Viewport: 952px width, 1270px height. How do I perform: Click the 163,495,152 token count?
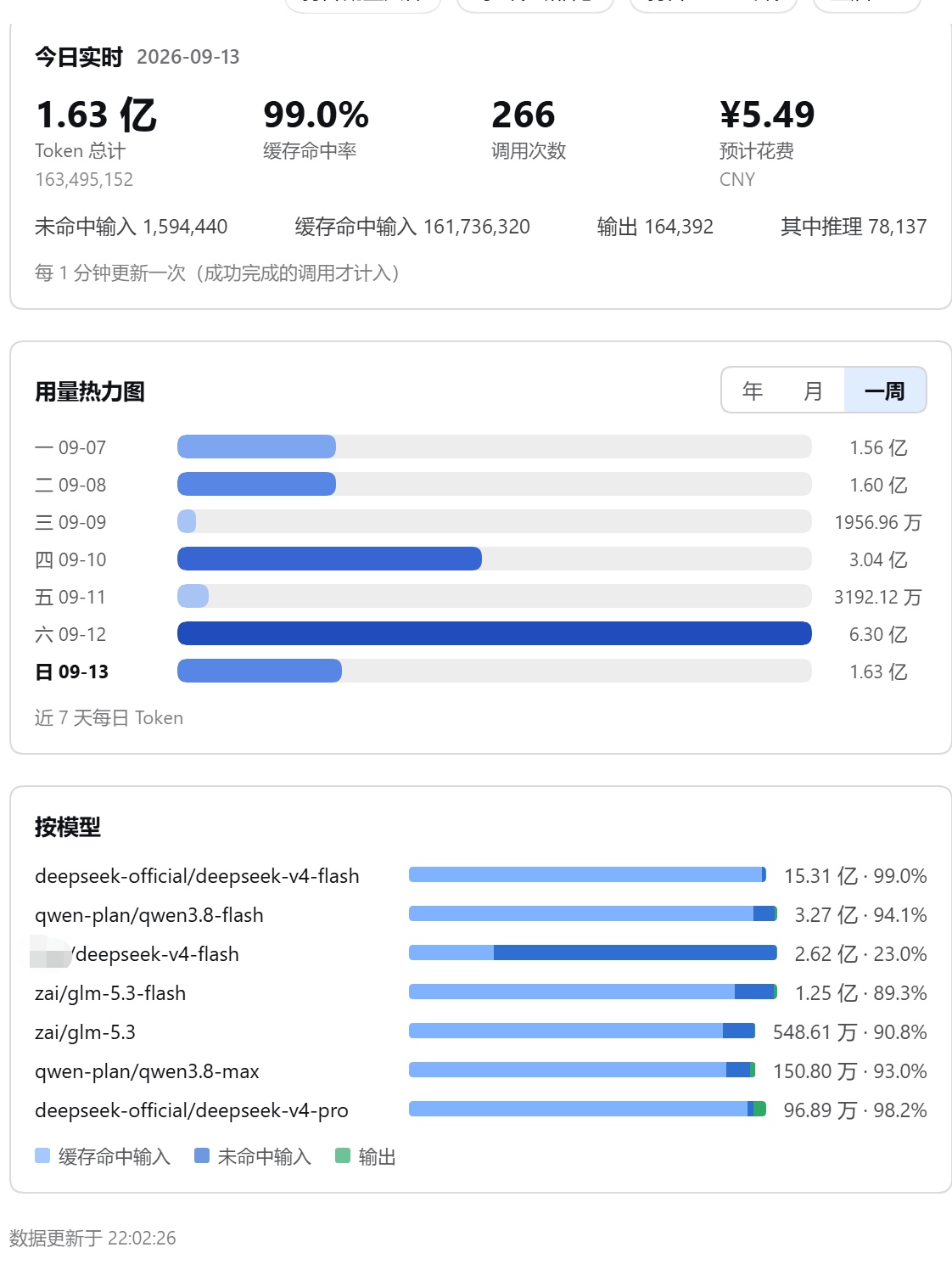[x=84, y=179]
